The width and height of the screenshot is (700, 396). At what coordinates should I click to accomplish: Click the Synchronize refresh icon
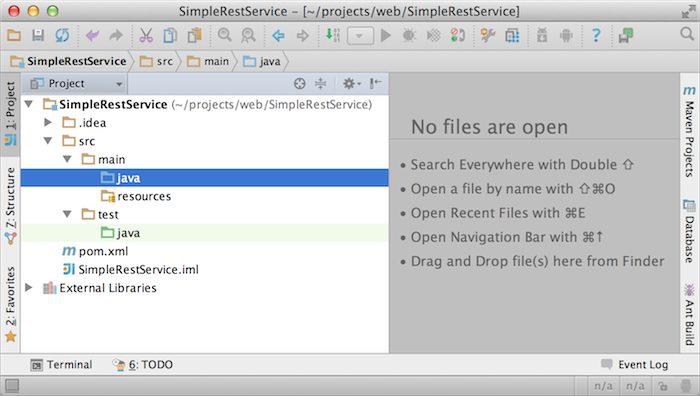[62, 35]
